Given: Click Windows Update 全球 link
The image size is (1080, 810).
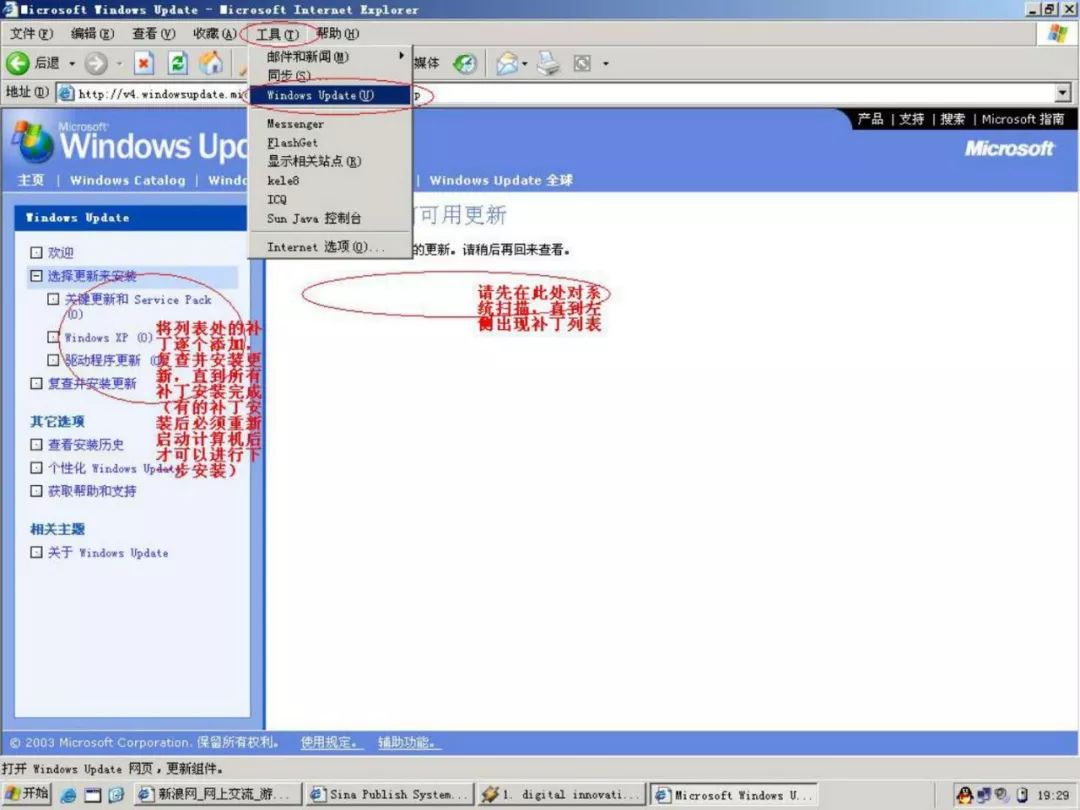Looking at the screenshot, I should tap(501, 180).
